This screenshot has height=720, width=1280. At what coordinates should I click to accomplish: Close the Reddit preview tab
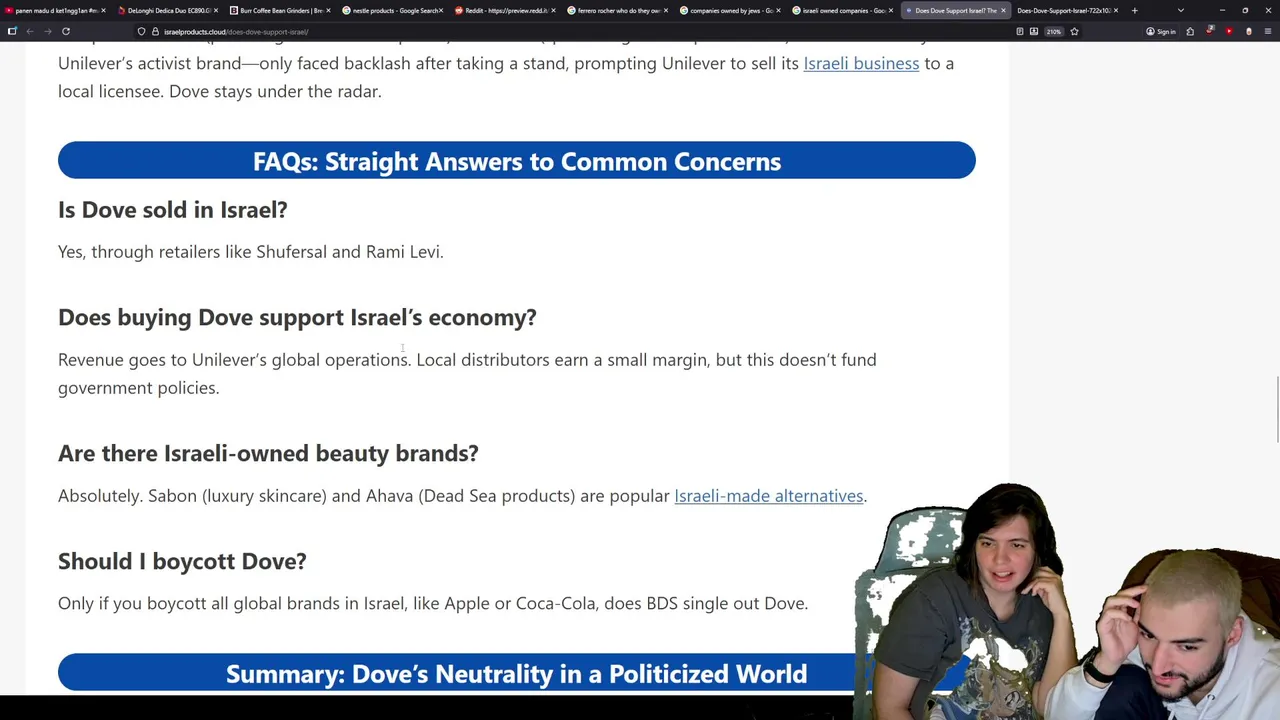553,10
